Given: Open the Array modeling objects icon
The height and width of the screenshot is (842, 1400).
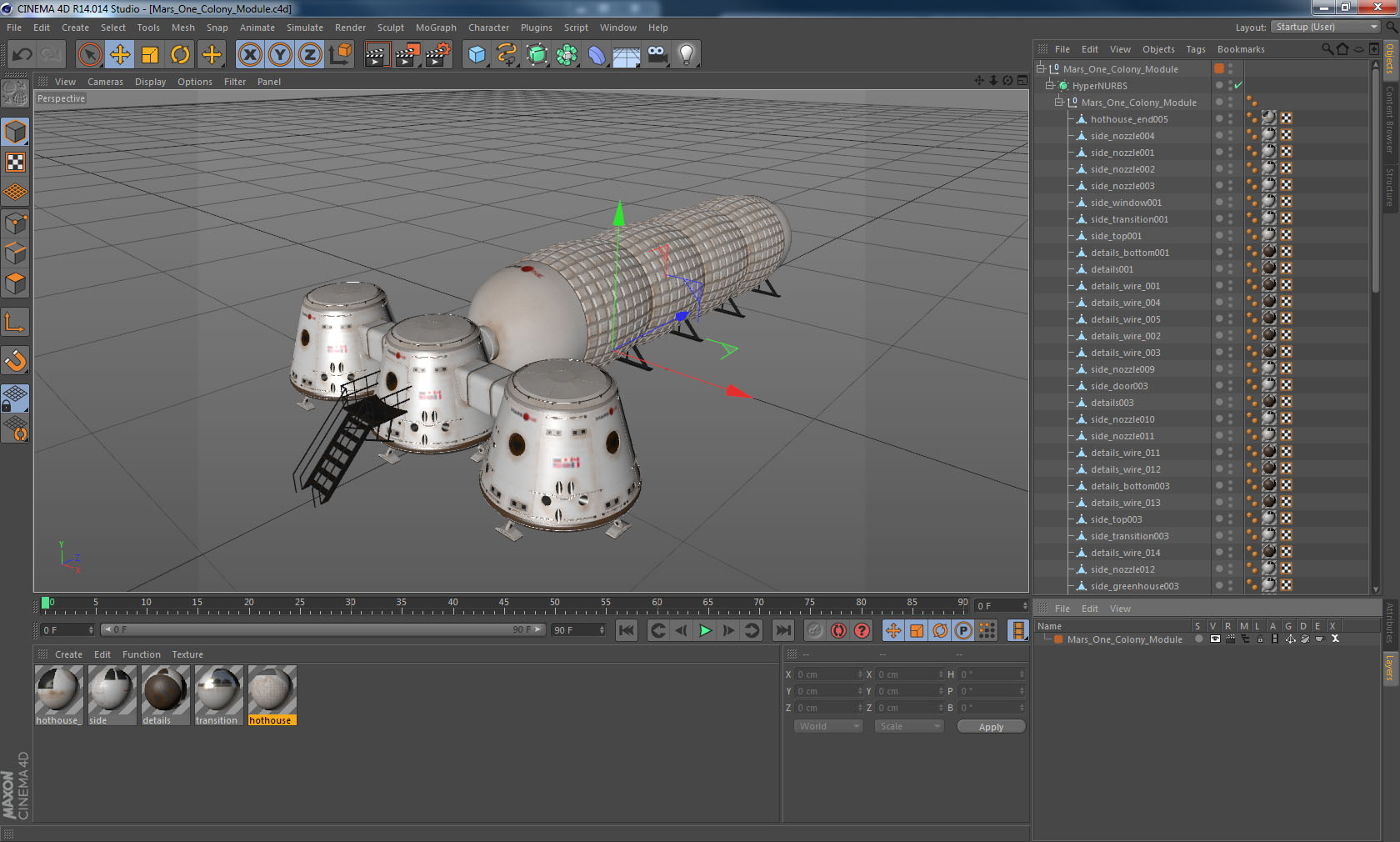Looking at the screenshot, I should coord(567,55).
